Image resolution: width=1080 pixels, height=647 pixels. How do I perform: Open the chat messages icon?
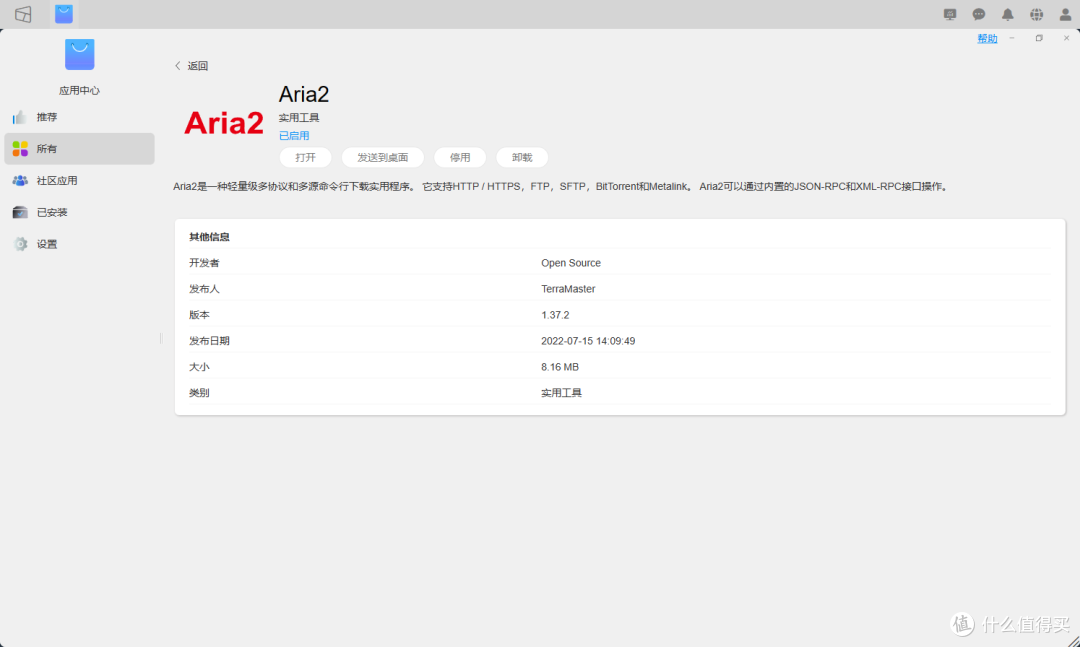pyautogui.click(x=979, y=14)
